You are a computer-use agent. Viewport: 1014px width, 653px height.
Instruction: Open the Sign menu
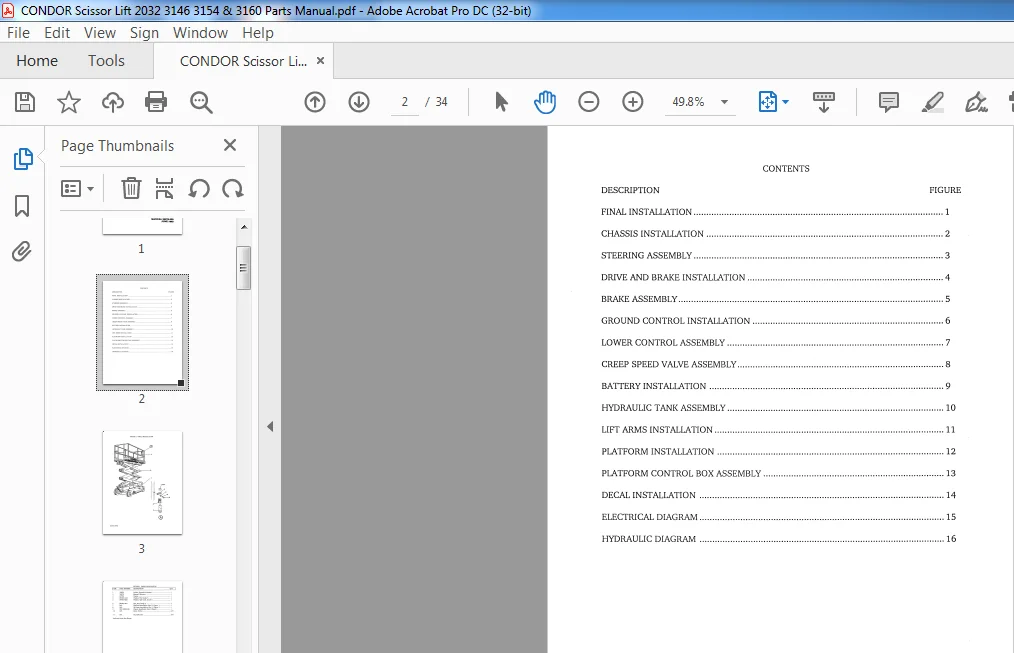click(144, 33)
